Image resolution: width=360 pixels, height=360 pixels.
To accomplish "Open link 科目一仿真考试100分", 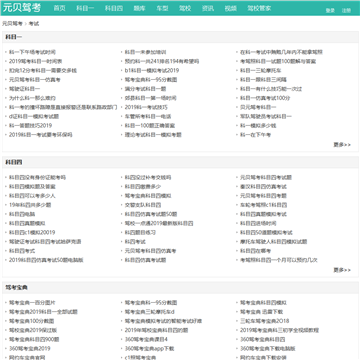I will pos(265,98).
